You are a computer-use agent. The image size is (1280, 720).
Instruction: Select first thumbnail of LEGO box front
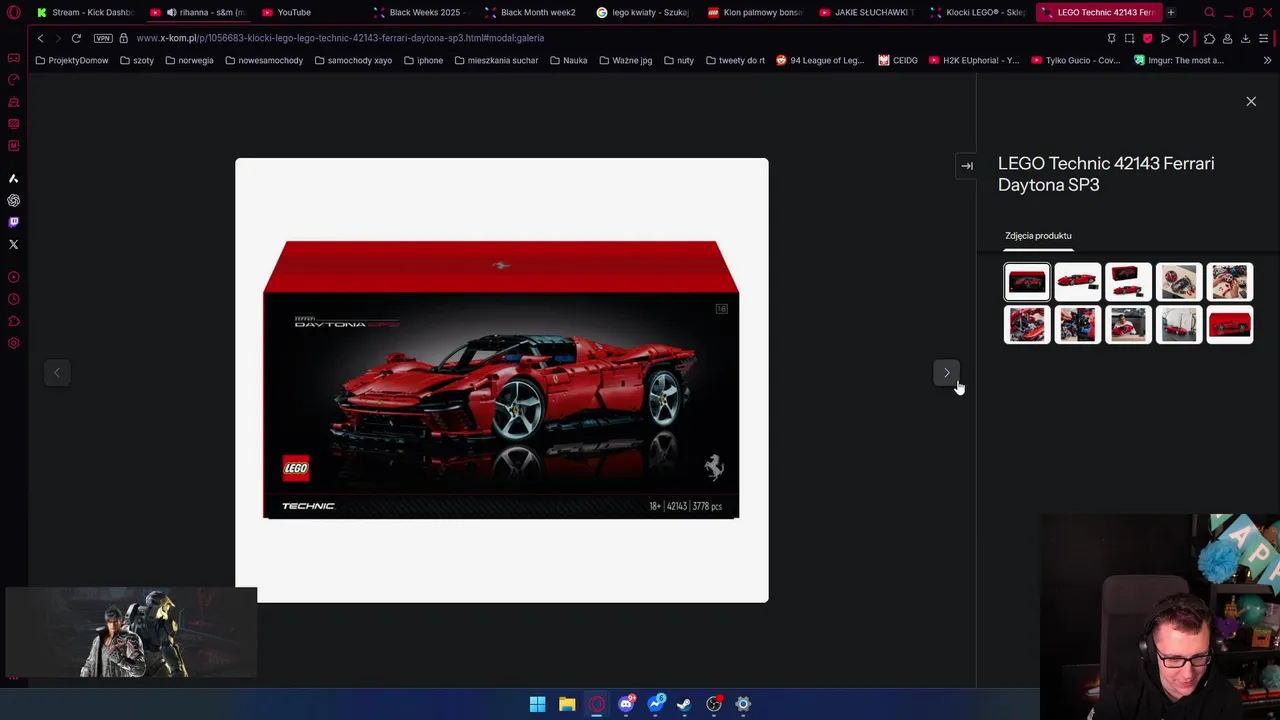tap(1027, 282)
